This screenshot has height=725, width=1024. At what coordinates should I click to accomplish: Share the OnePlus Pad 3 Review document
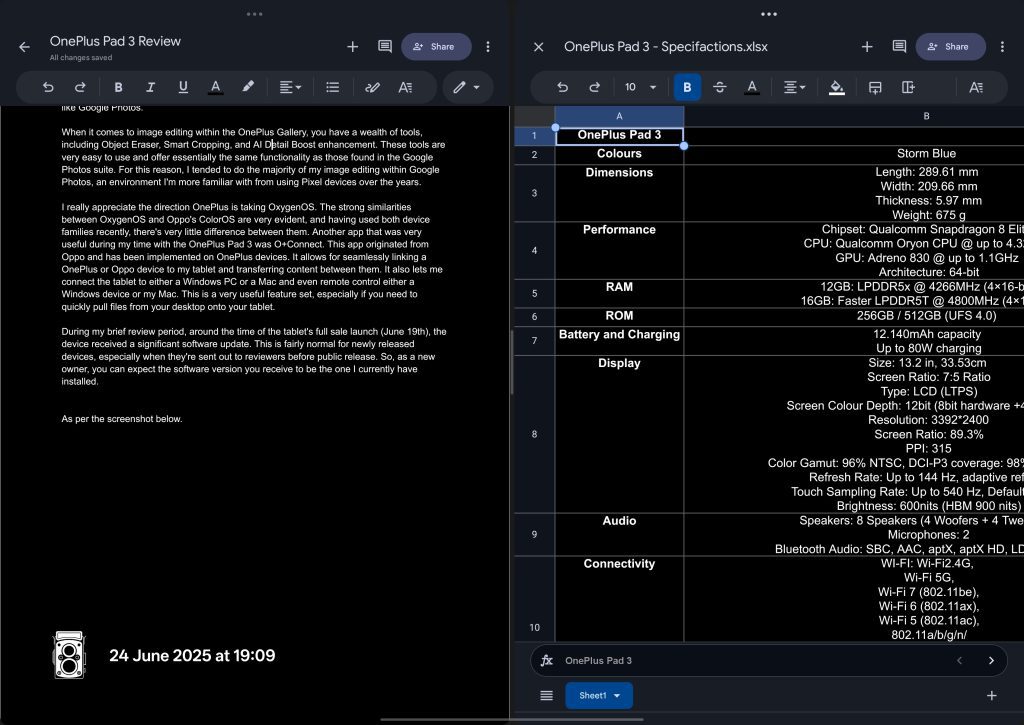(x=436, y=46)
